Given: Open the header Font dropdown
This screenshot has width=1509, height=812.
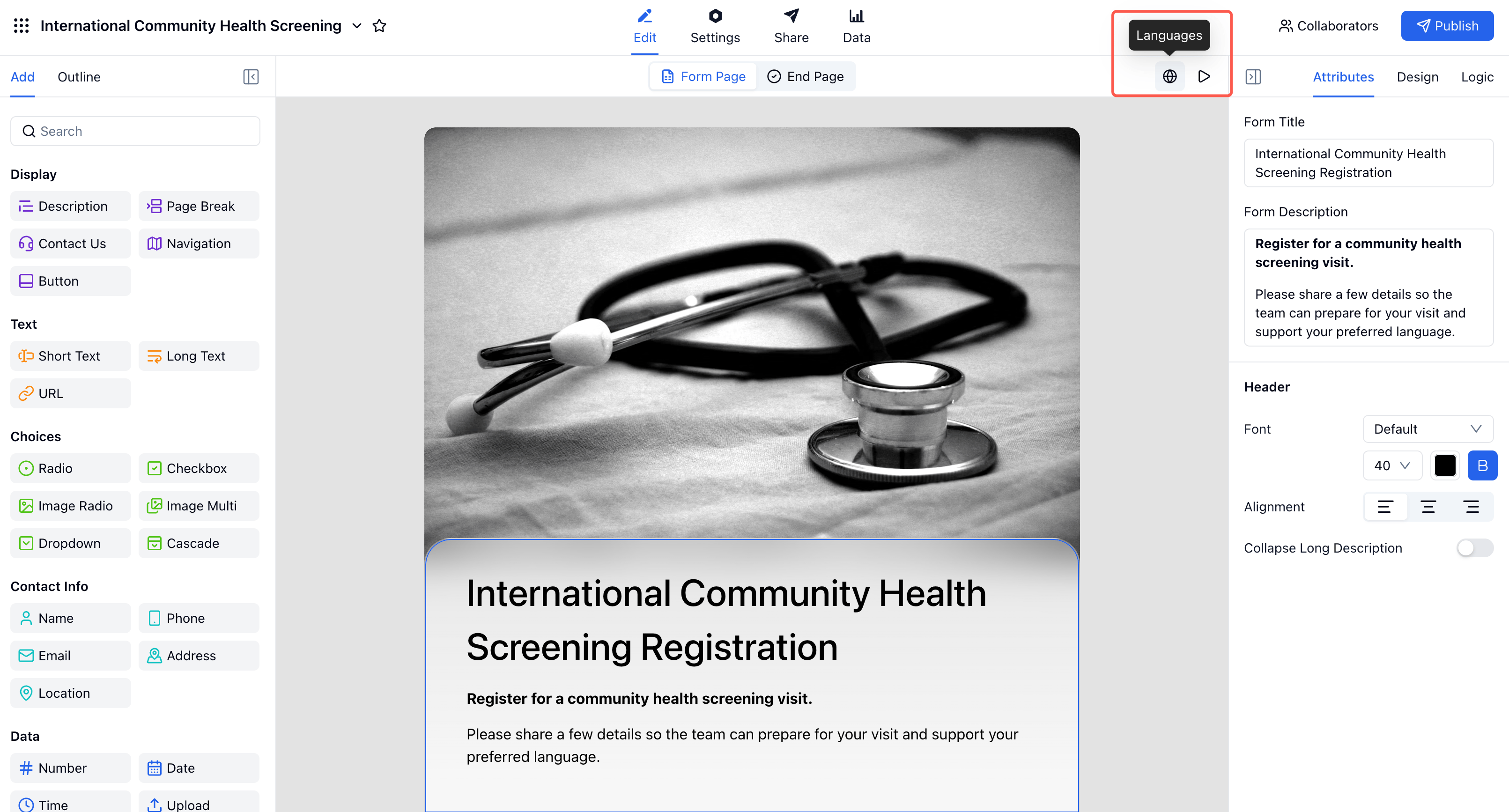Looking at the screenshot, I should pyautogui.click(x=1428, y=429).
